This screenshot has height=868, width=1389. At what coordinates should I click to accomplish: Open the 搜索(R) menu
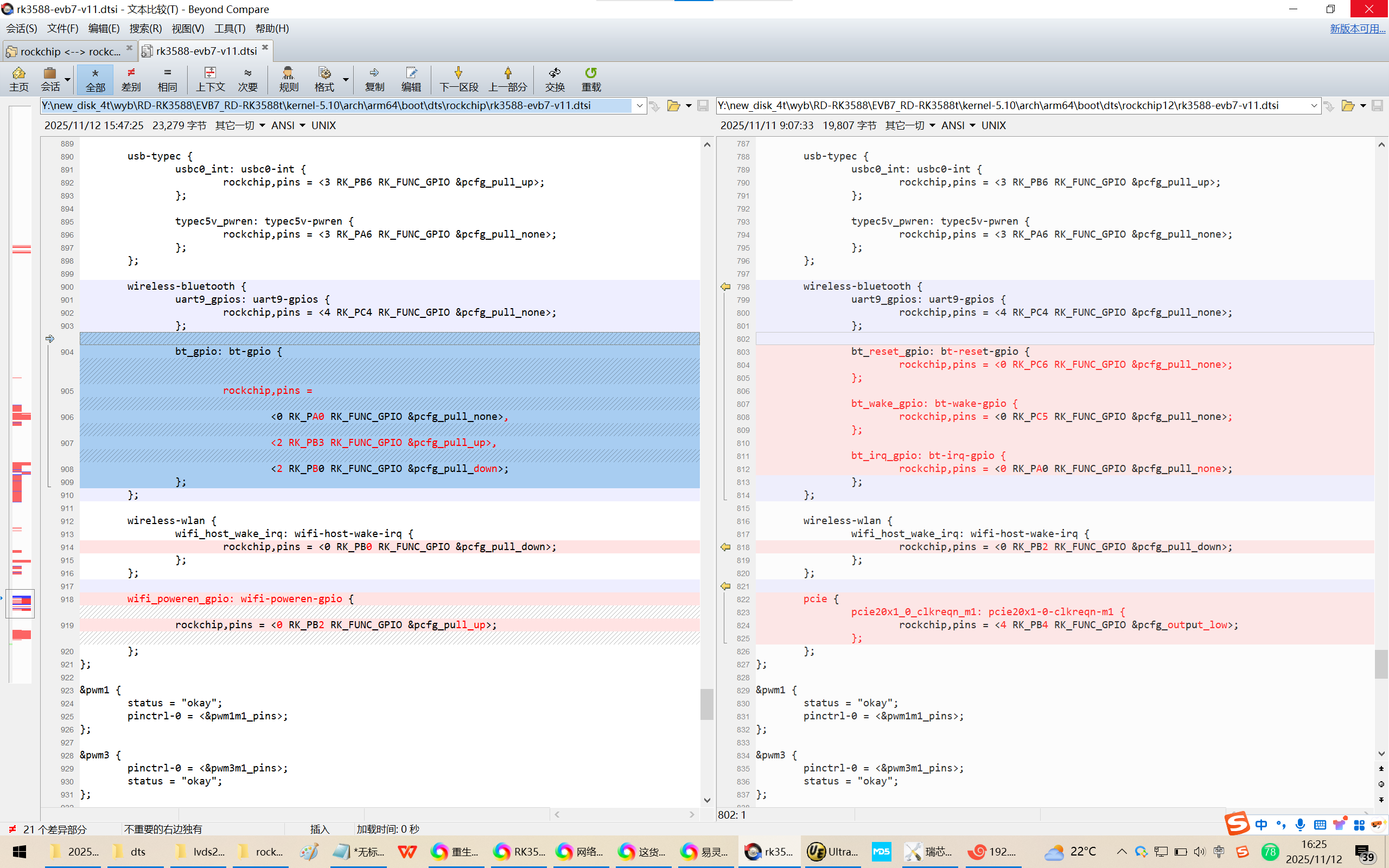click(x=145, y=28)
